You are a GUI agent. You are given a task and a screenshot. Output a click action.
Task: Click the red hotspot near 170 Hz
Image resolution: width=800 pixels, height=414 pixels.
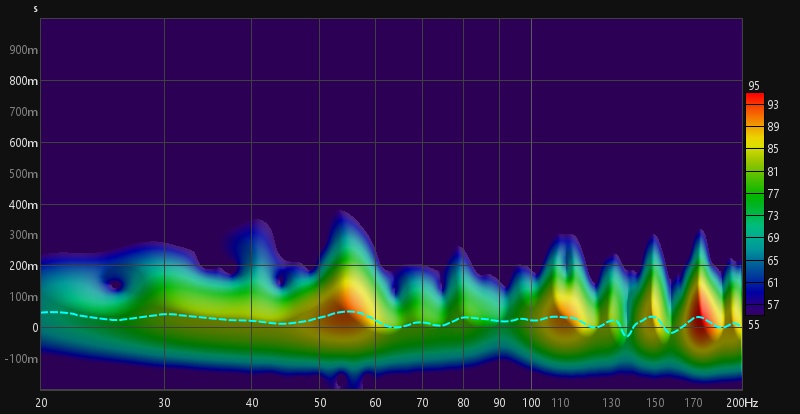[x=700, y=316]
